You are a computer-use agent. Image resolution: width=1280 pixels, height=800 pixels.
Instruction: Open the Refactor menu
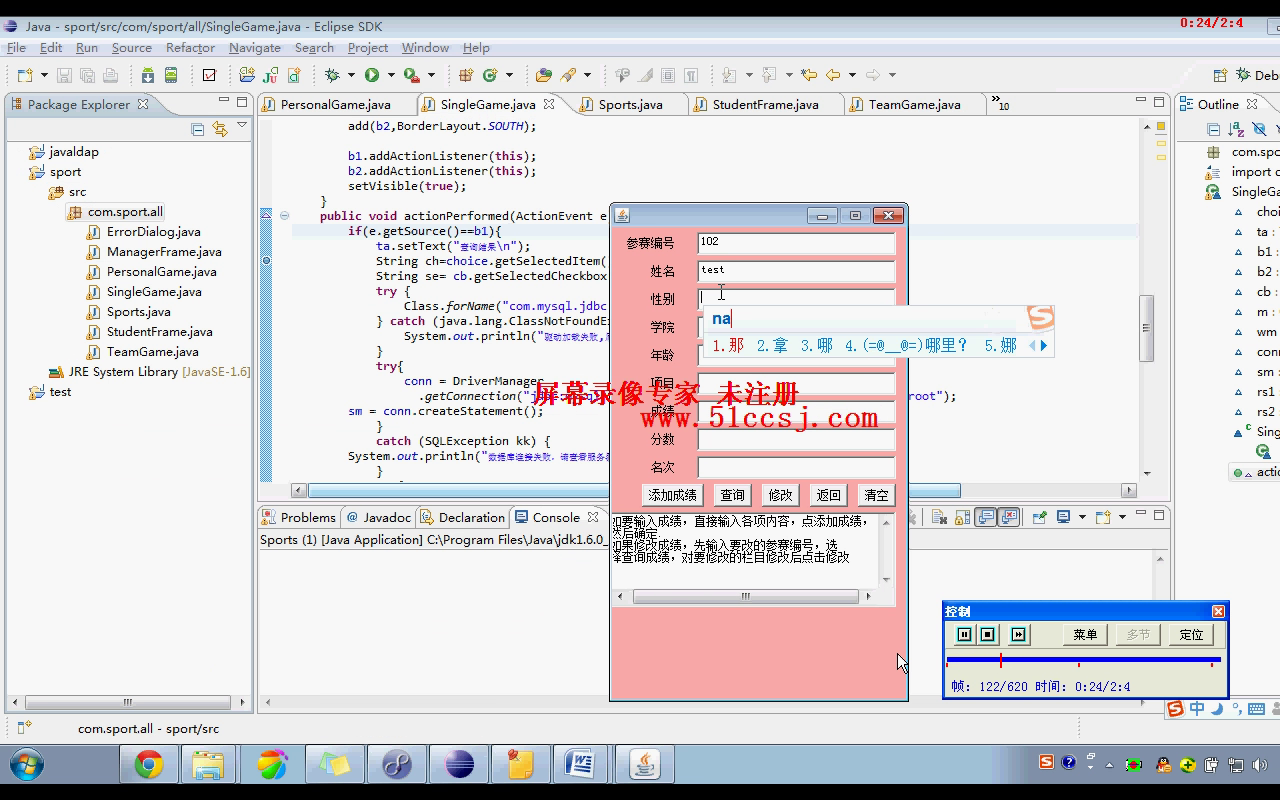coord(190,47)
